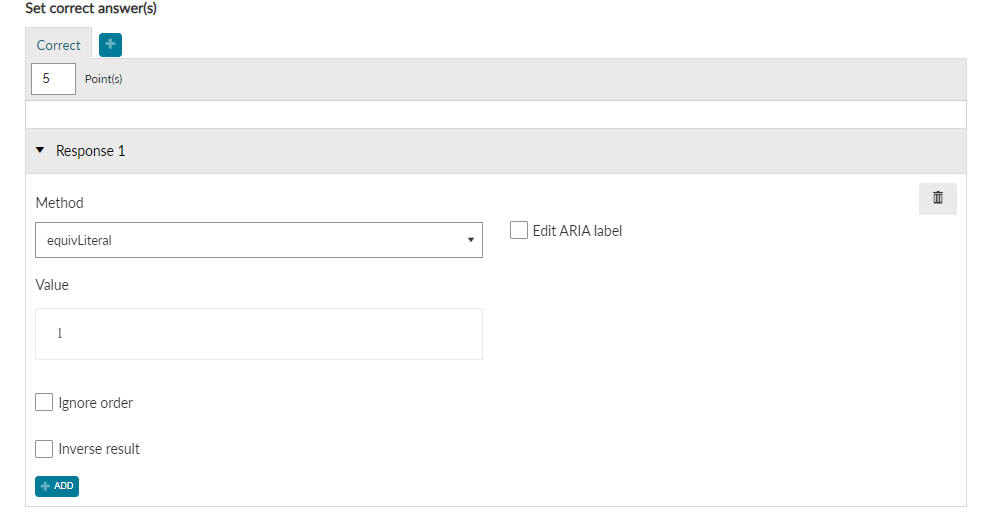Enable the Edit ARIA label checkbox
This screenshot has height=526, width=988.
[x=519, y=231]
